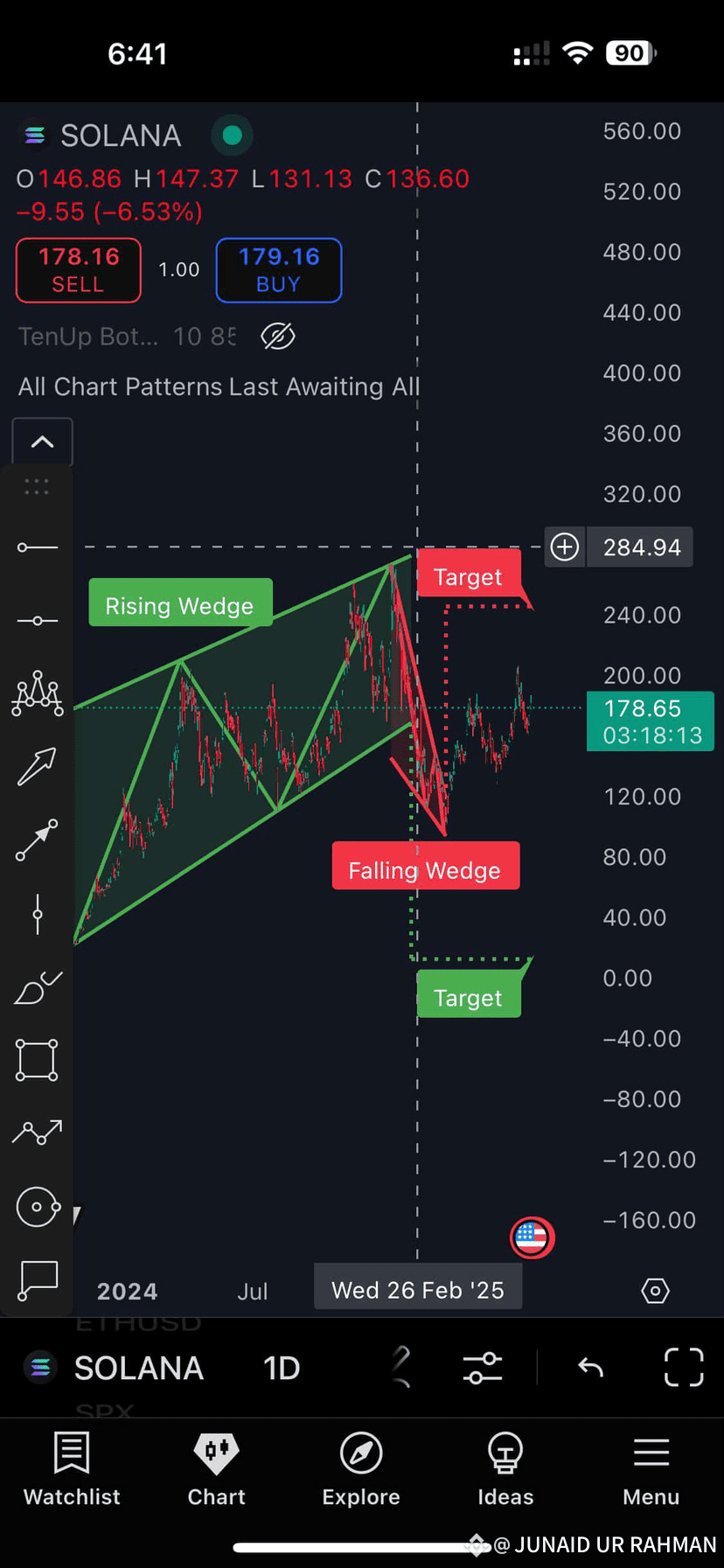The height and width of the screenshot is (1568, 724).
Task: Open the measure circle tool
Action: [x=38, y=1208]
